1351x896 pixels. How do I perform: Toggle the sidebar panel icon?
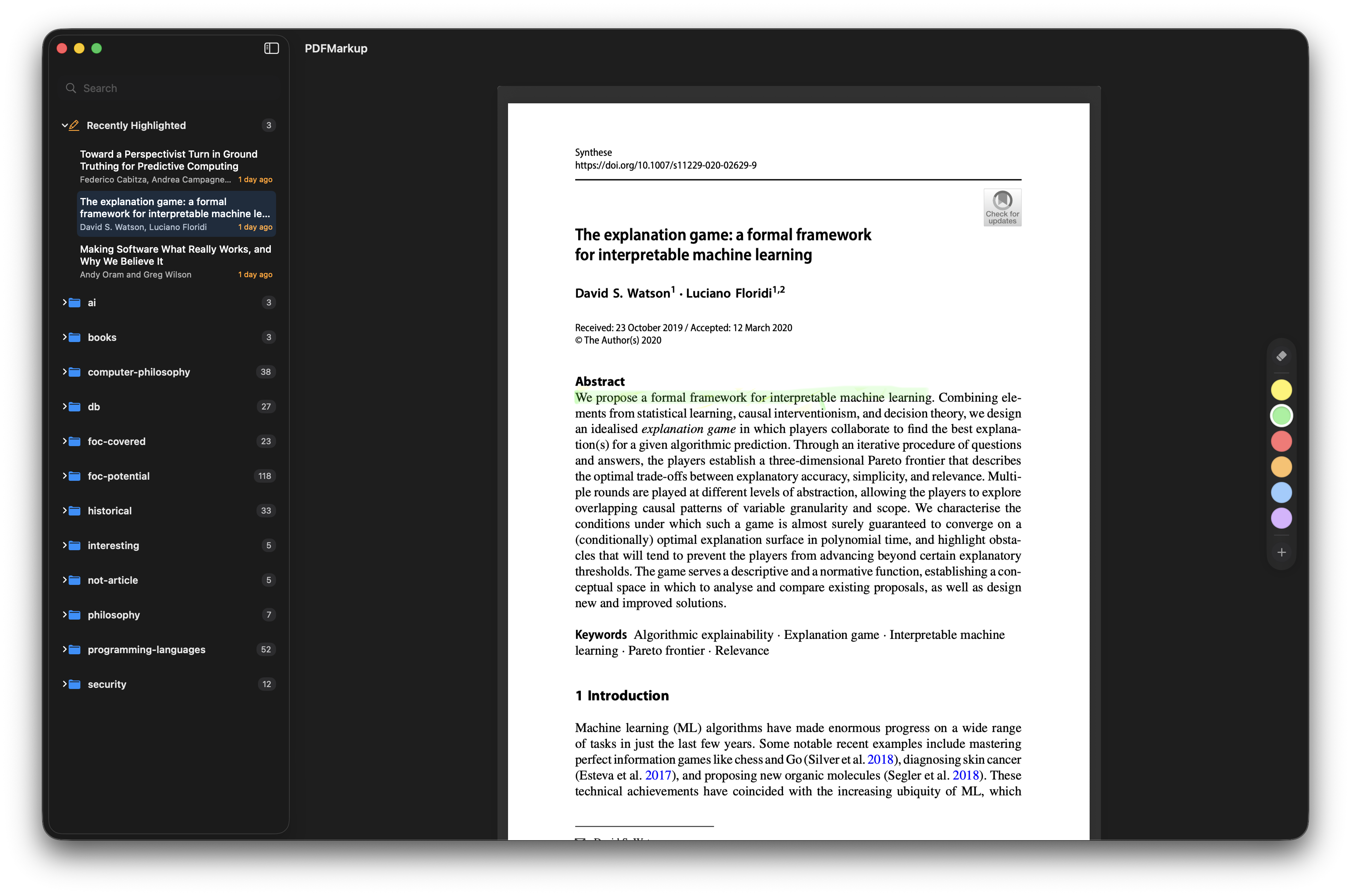[x=272, y=49]
